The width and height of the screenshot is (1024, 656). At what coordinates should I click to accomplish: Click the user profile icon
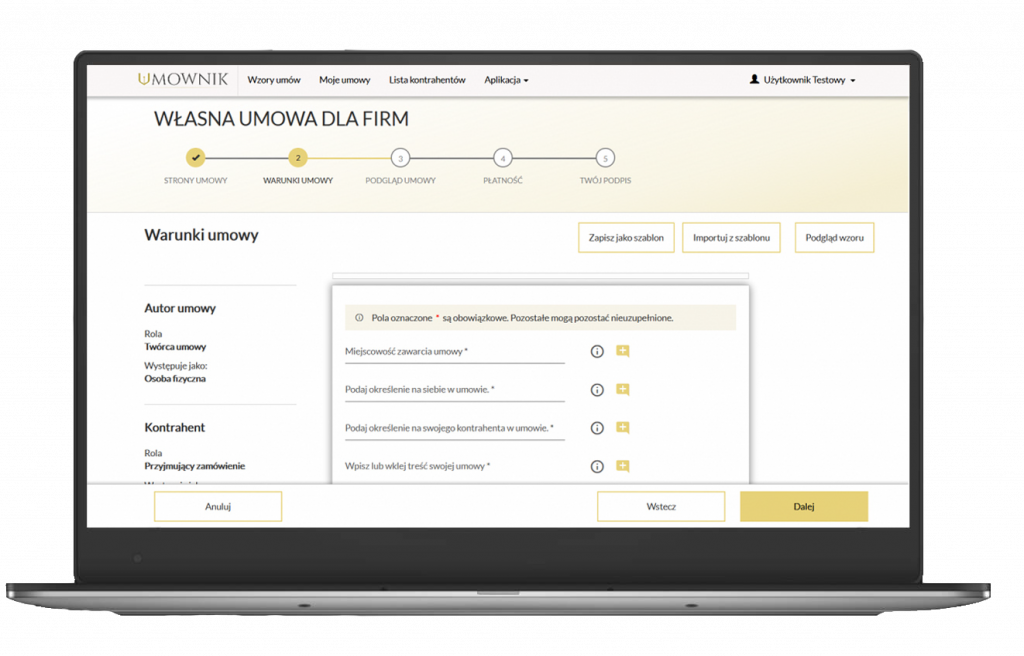pyautogui.click(x=754, y=79)
